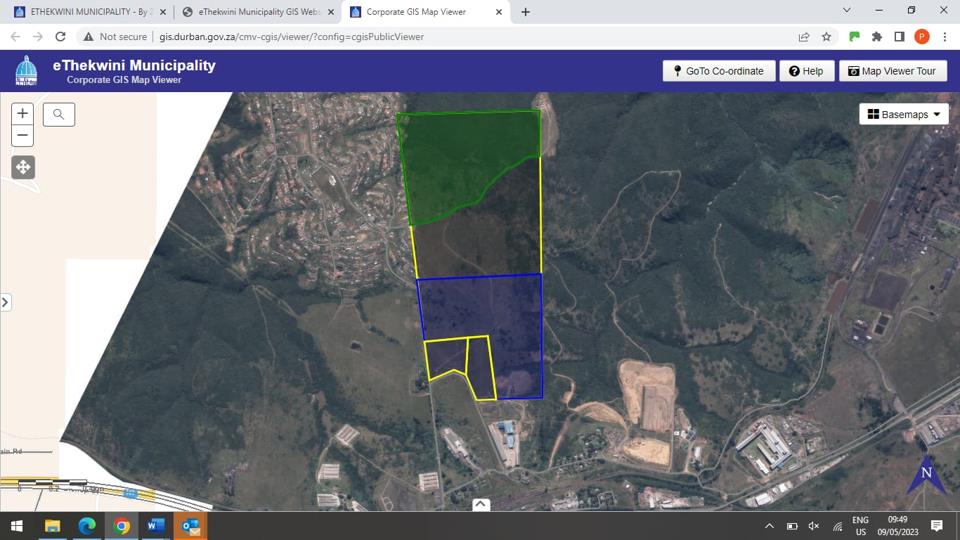
Task: Start the Map Viewer Tour
Action: [893, 71]
